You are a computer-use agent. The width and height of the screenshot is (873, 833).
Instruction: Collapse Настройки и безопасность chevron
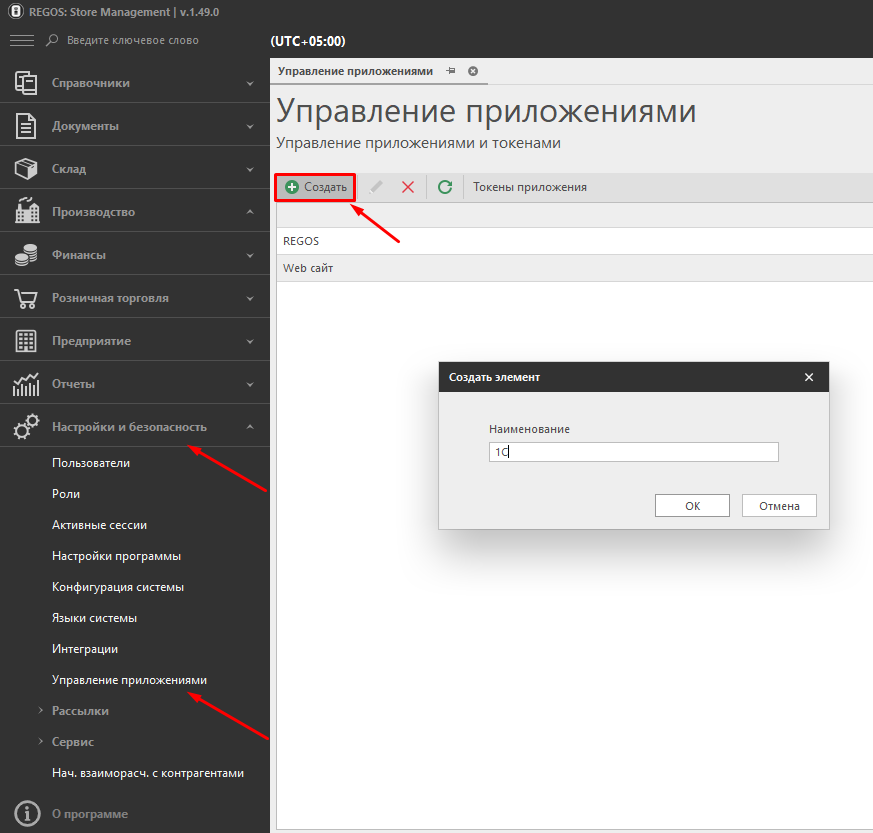pos(250,427)
